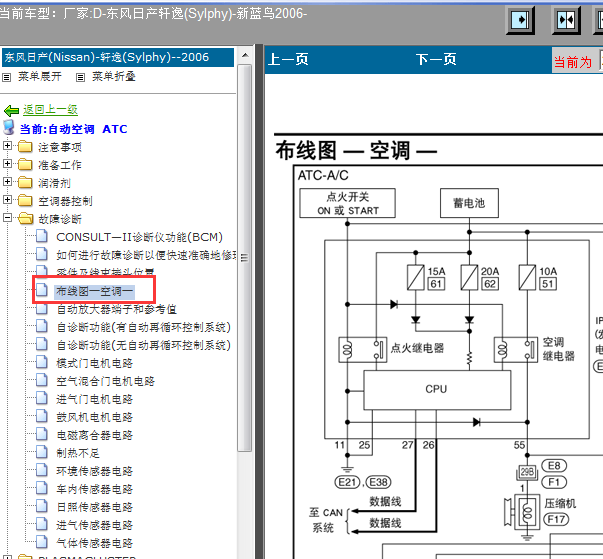Click the page icon beside 进气传感器电路
Viewport: 603px width, 559px height.
click(42, 524)
